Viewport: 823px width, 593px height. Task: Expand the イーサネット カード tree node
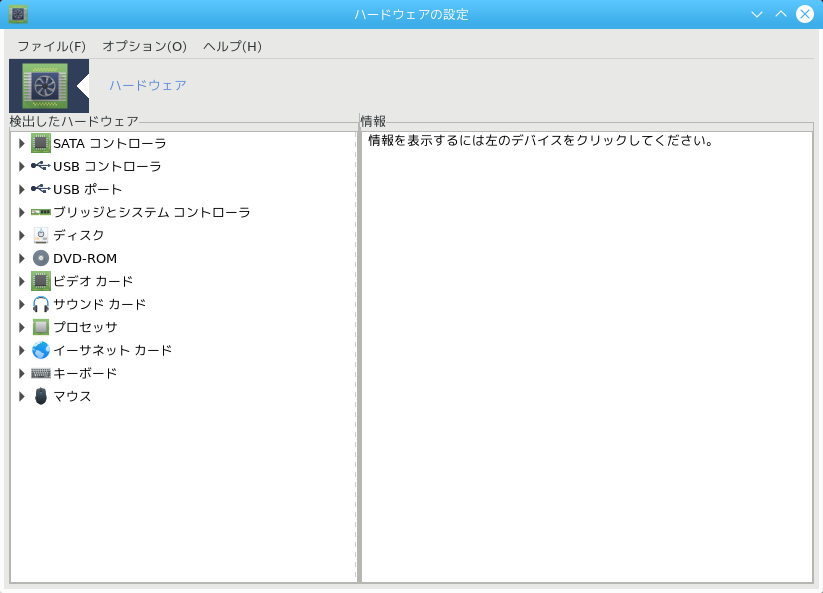(x=22, y=351)
